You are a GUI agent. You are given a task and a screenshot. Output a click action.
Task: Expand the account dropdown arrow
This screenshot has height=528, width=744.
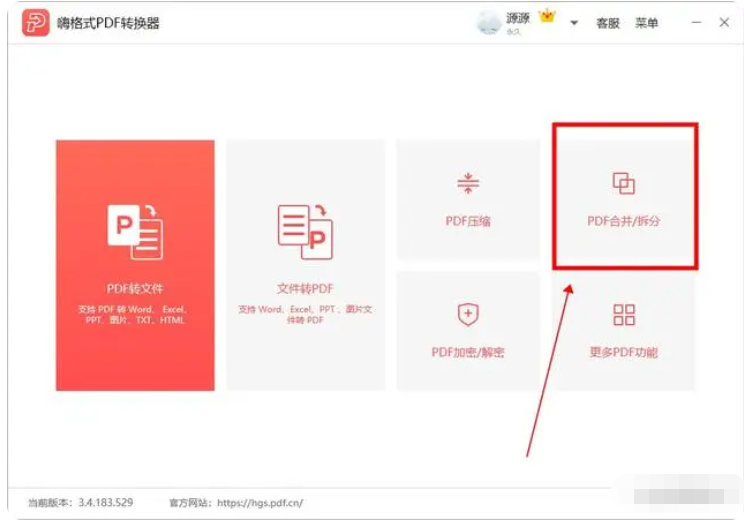pos(574,24)
